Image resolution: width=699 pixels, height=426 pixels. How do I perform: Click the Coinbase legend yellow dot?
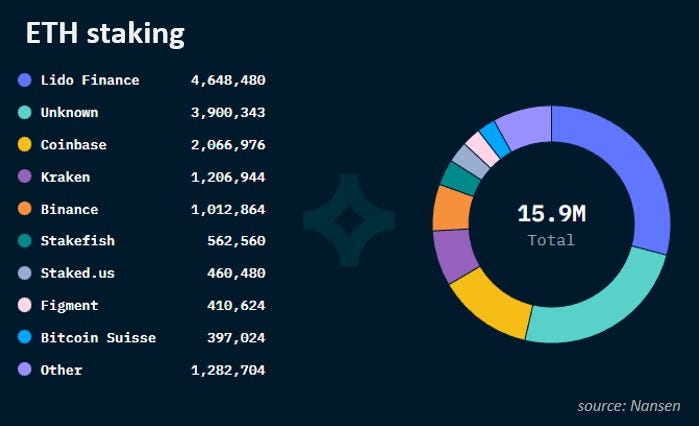click(x=25, y=144)
